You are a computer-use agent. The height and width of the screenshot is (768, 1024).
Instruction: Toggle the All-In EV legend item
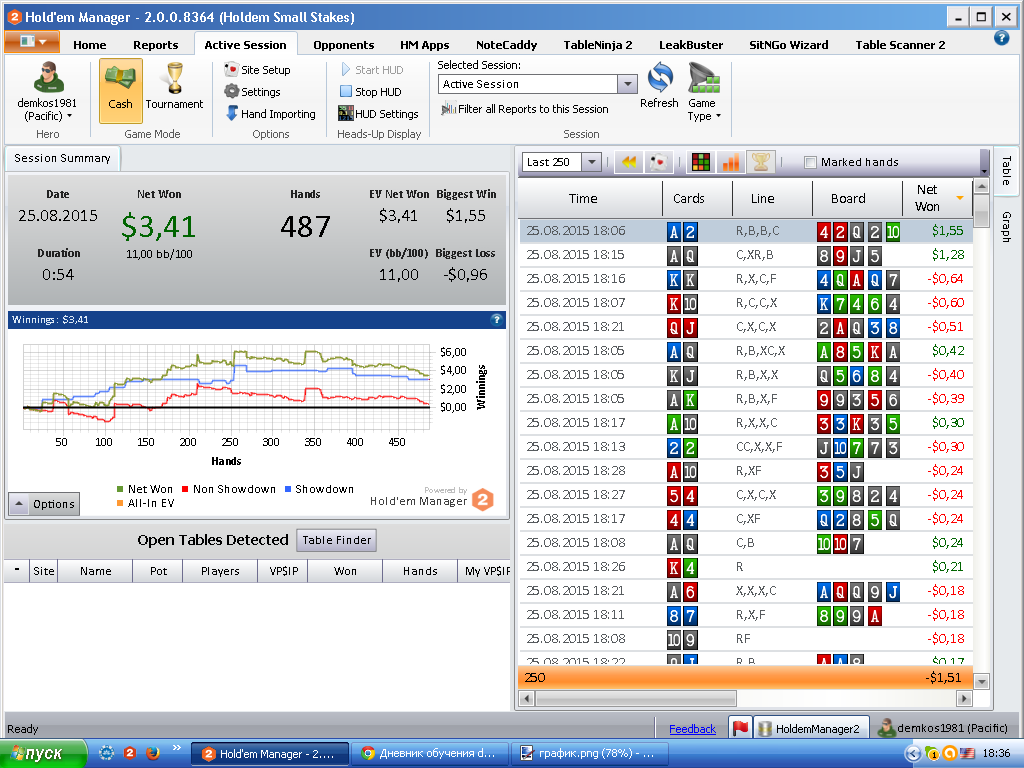point(145,504)
